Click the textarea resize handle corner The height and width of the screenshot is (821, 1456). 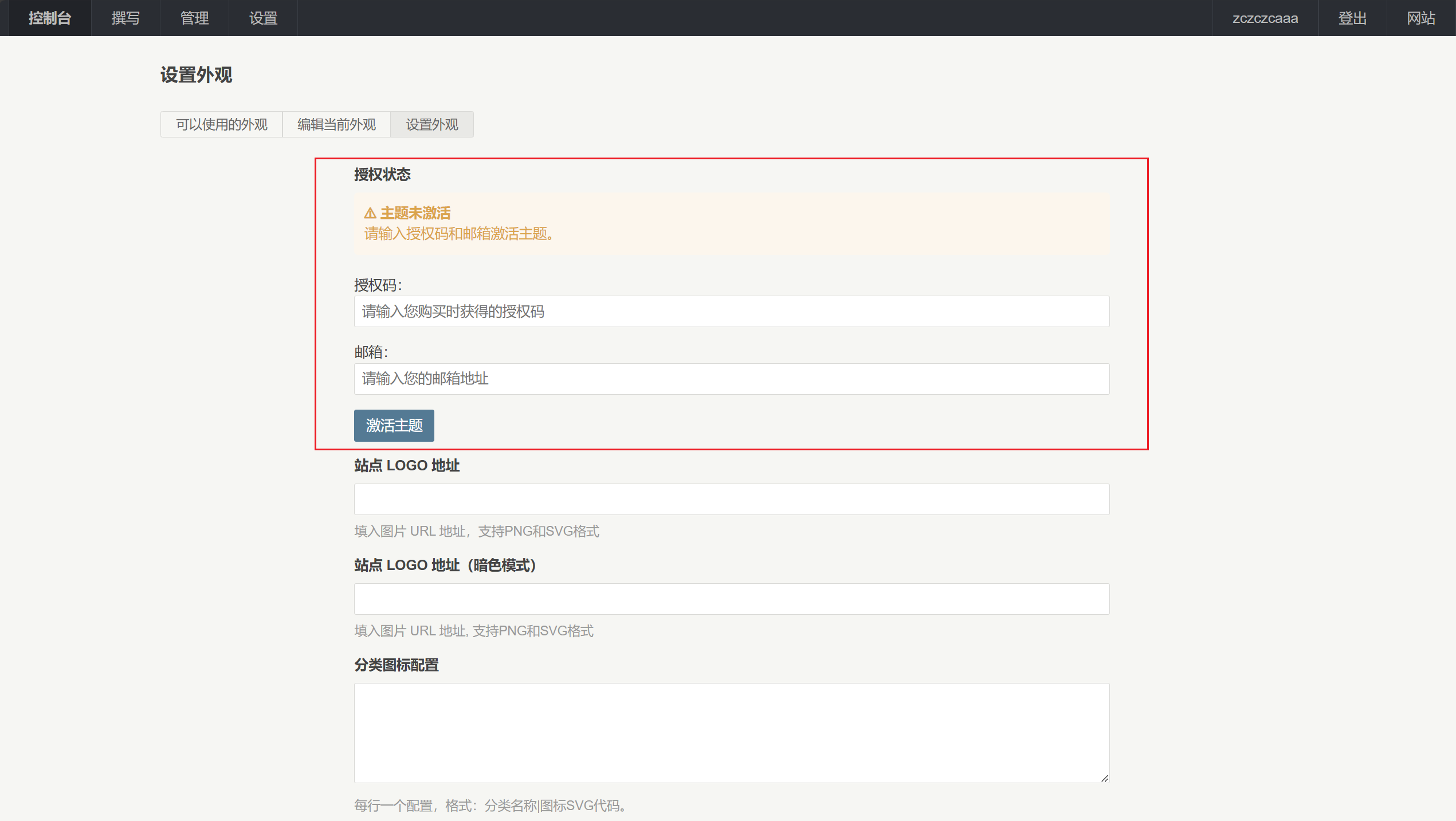point(1104,777)
